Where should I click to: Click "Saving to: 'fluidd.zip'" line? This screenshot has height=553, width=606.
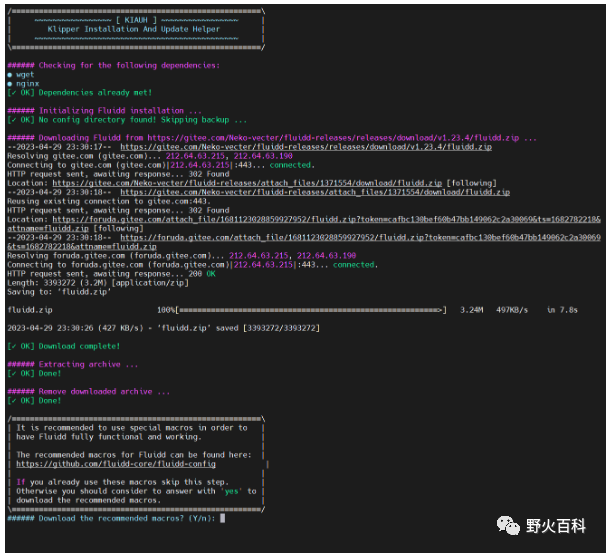click(59, 292)
